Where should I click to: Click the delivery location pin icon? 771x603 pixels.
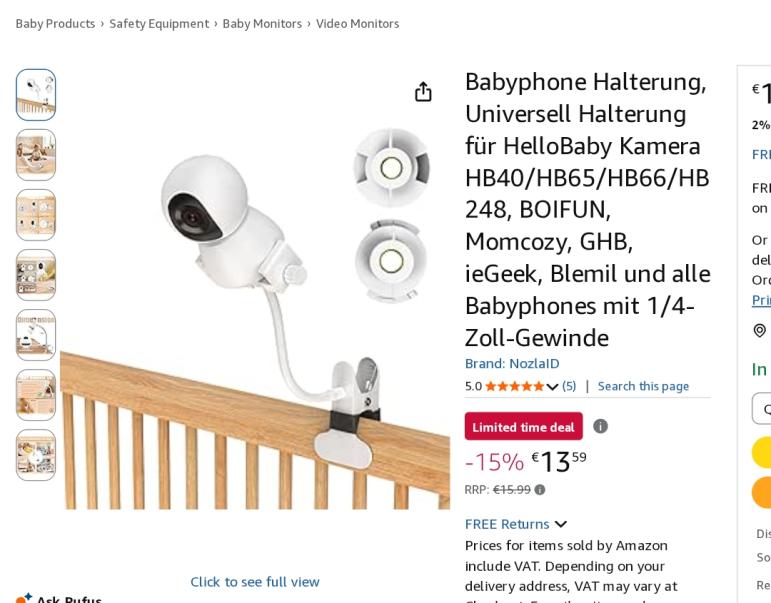pos(760,331)
